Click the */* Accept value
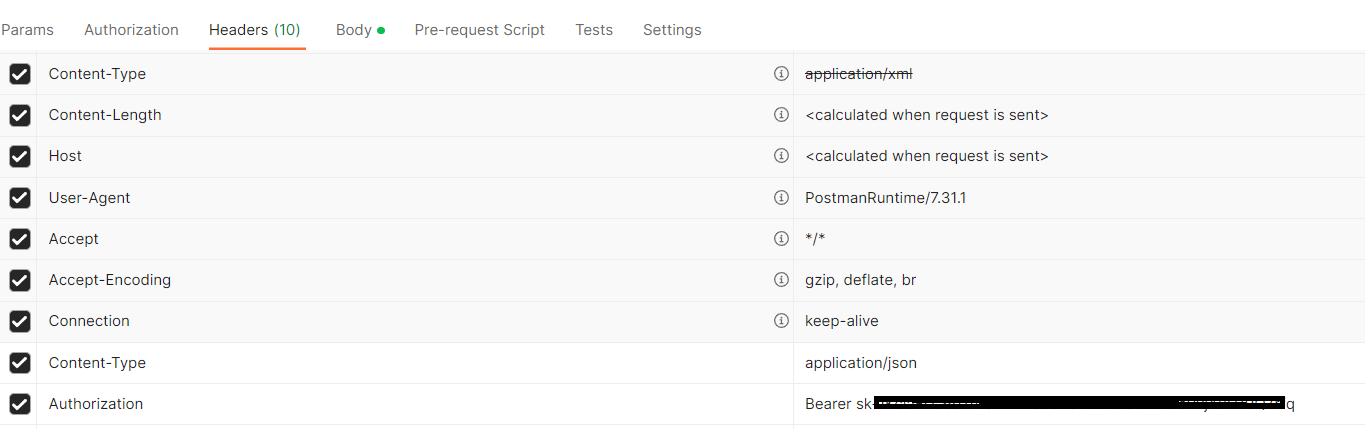1365x429 pixels. pyautogui.click(x=815, y=239)
